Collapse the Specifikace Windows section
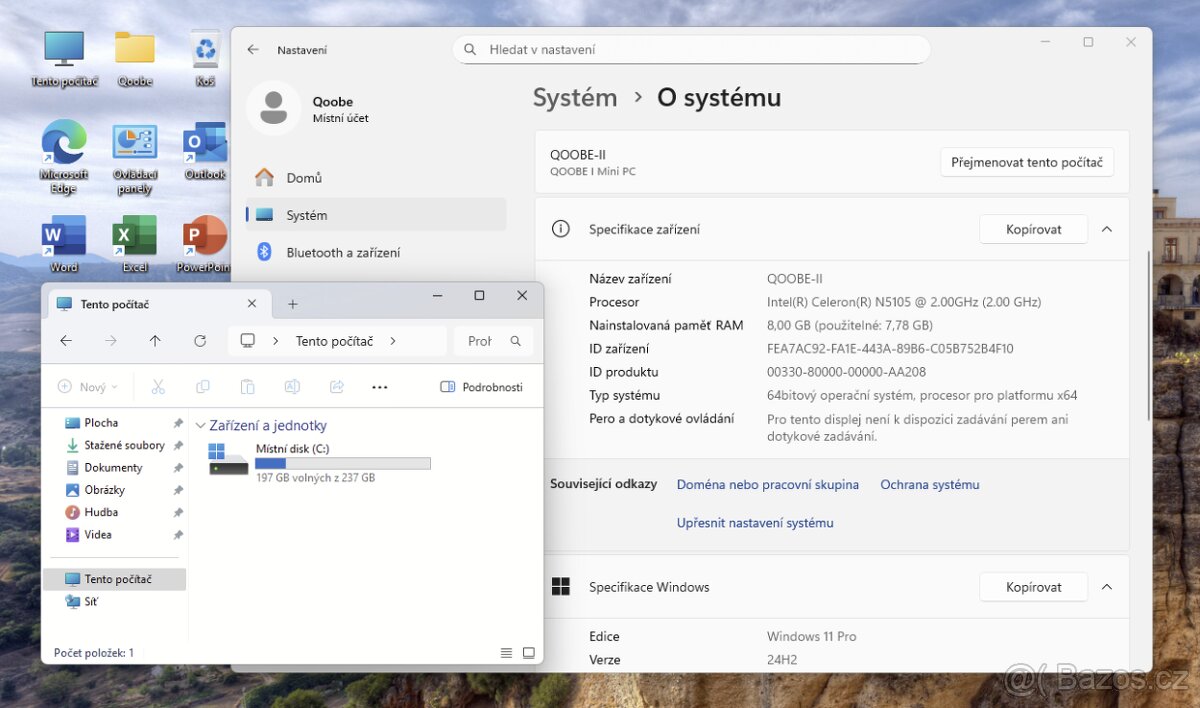 [1107, 587]
